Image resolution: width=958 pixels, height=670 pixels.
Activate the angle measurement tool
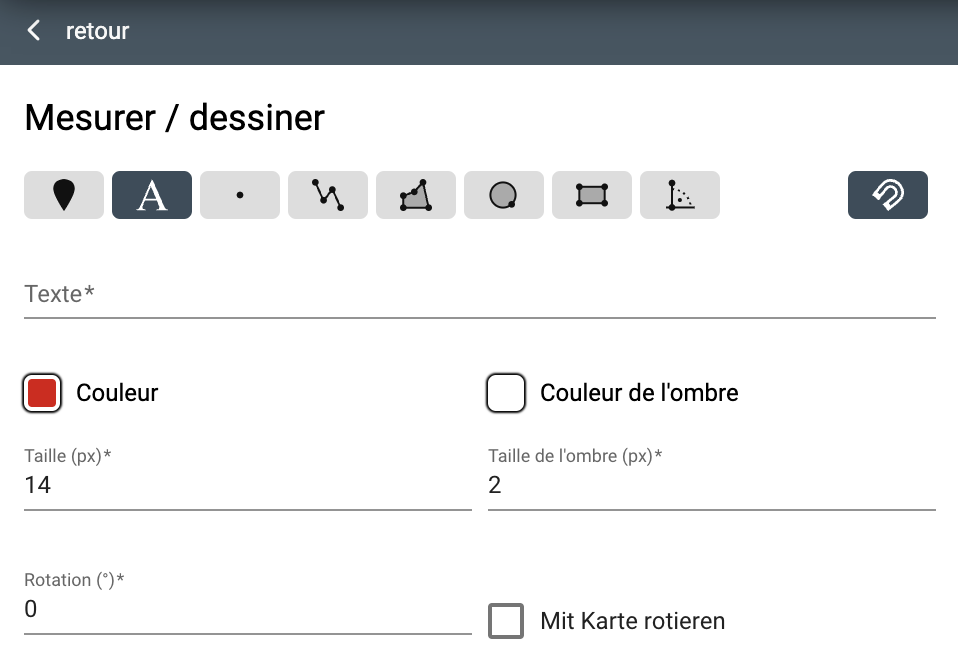click(x=680, y=195)
